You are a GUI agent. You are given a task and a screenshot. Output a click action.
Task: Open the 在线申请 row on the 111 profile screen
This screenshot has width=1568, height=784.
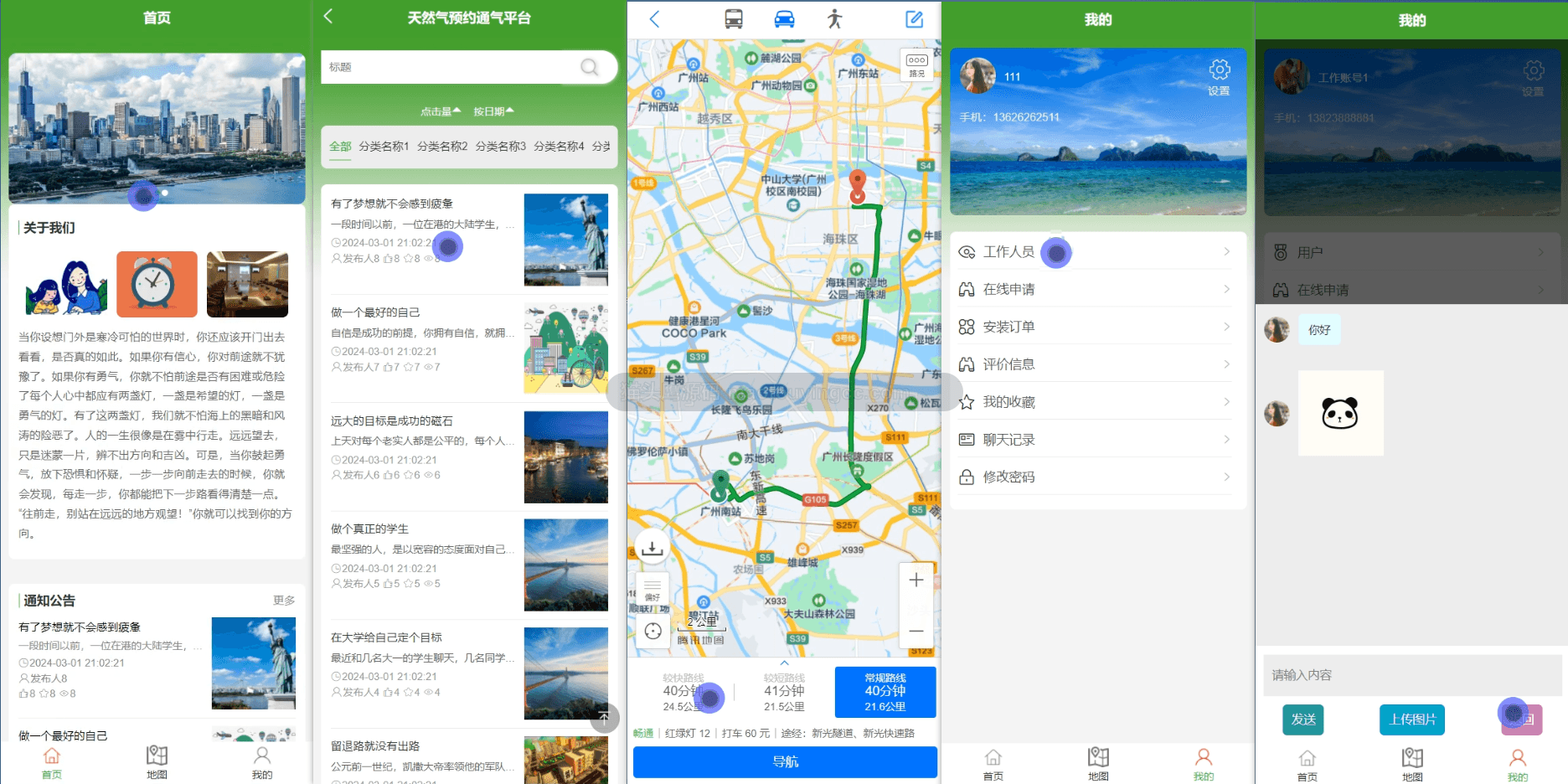click(x=1098, y=289)
